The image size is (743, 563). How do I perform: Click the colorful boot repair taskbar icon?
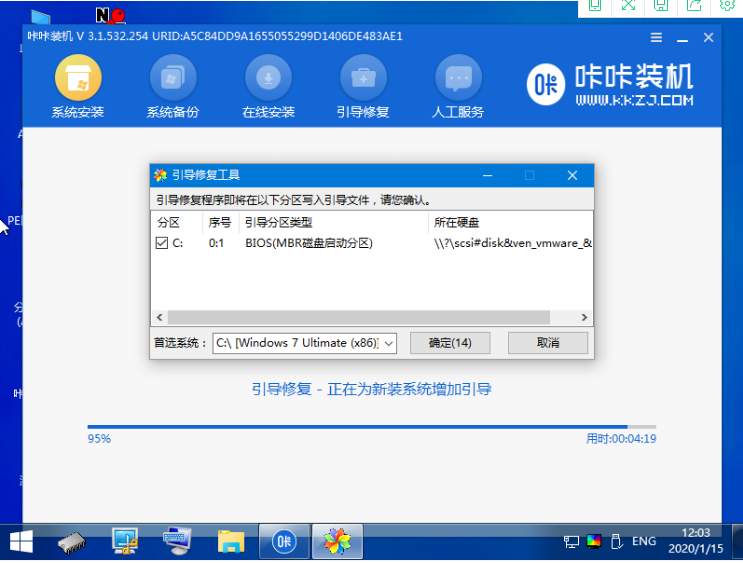pos(337,541)
